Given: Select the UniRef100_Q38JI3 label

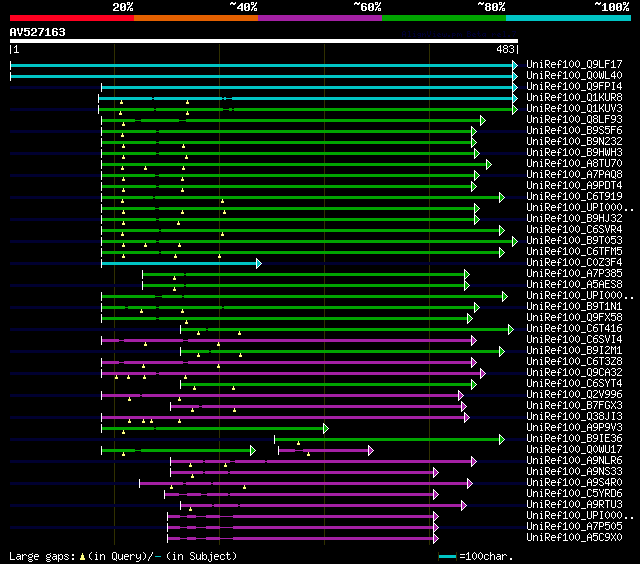Looking at the screenshot, I should [574, 417].
